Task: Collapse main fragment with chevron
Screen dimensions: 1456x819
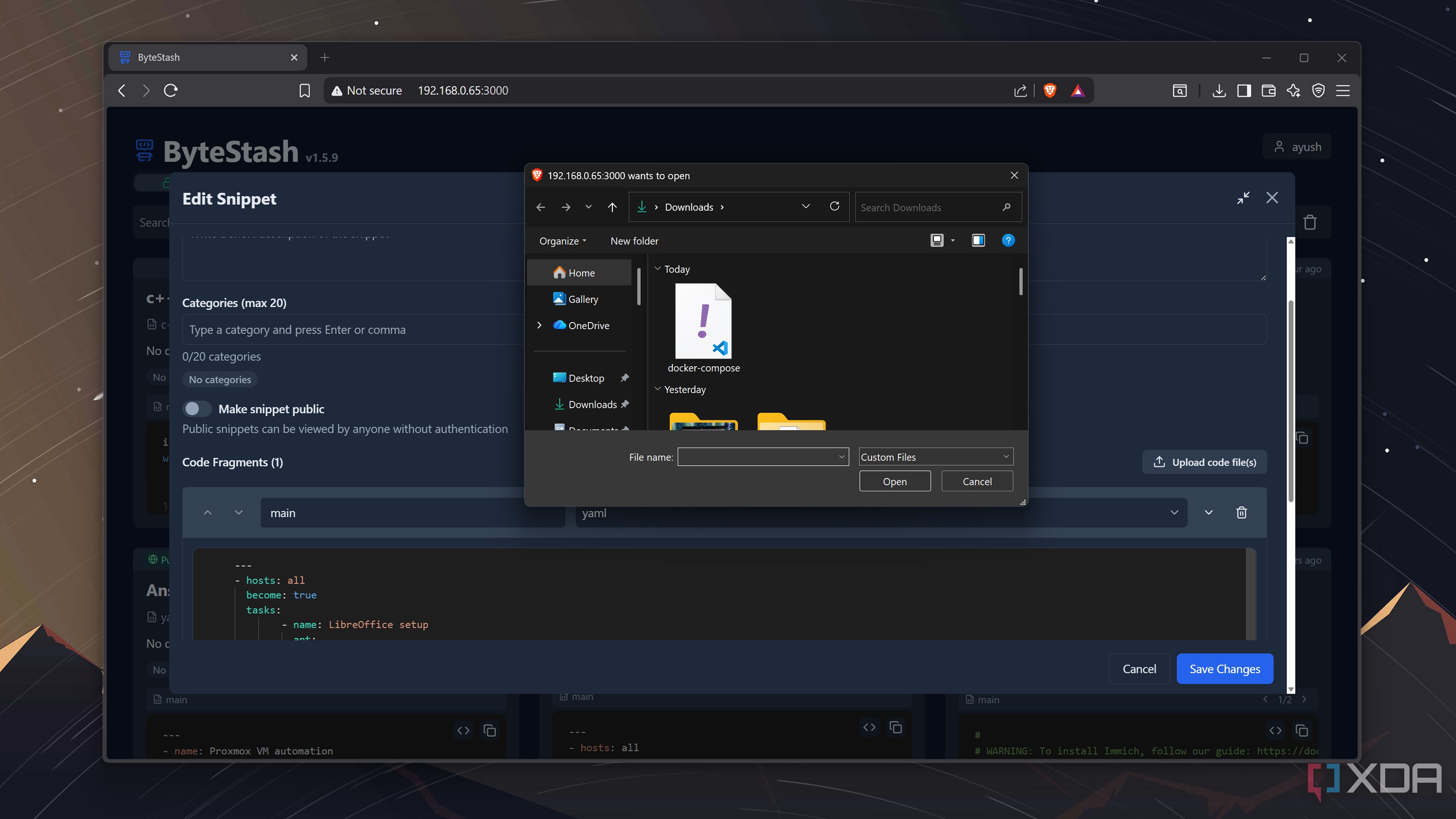Action: tap(1208, 513)
